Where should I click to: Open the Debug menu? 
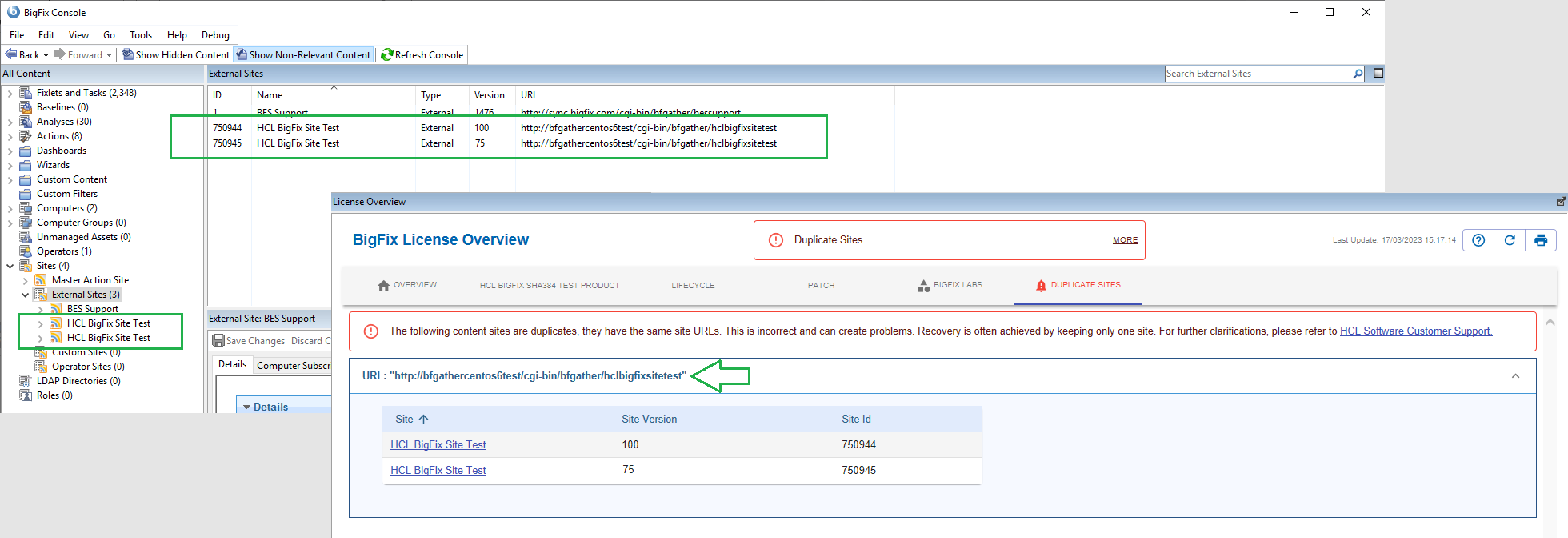click(x=215, y=34)
